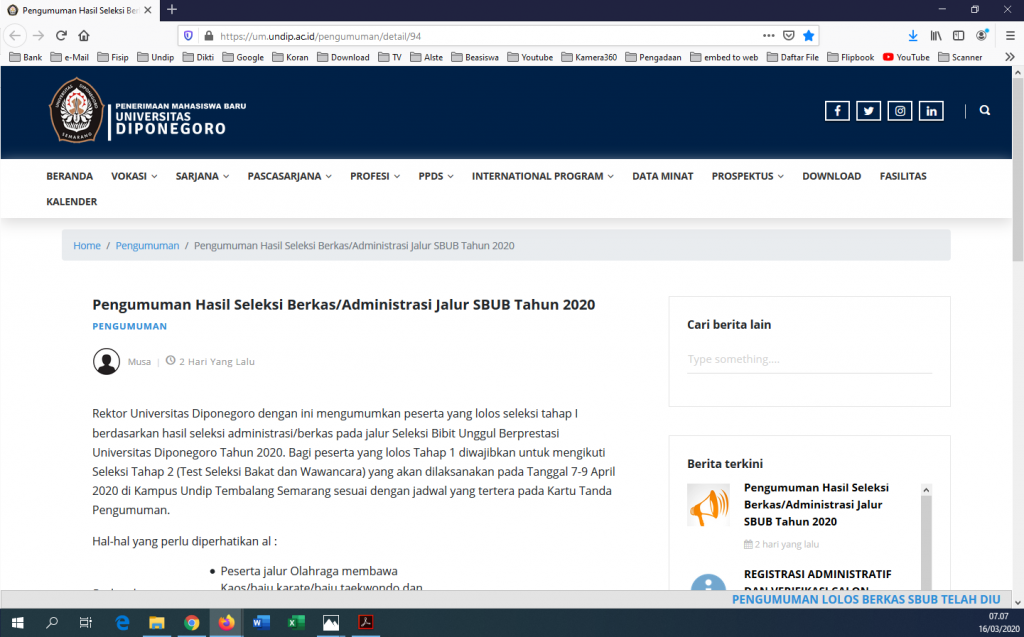Open the Twitter social icon
The width and height of the screenshot is (1024, 637).
[x=869, y=111]
